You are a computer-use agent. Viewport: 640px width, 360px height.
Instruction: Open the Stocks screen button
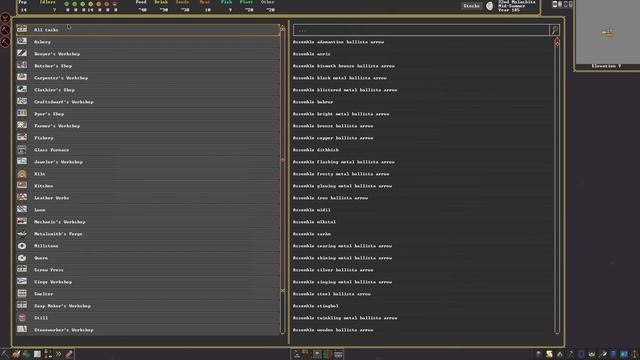coord(471,6)
